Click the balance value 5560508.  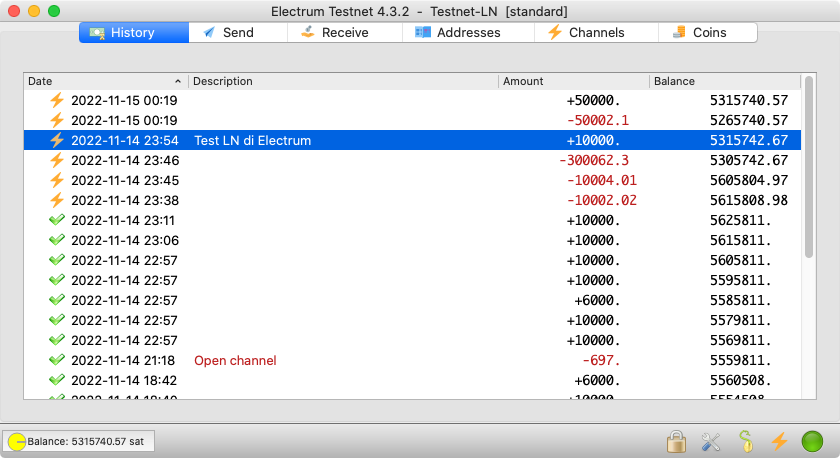740,380
